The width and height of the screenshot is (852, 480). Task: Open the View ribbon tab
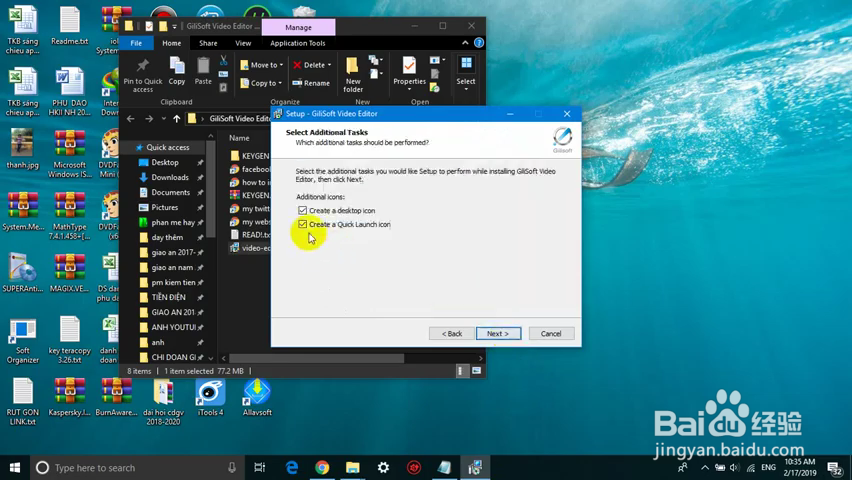coord(243,43)
